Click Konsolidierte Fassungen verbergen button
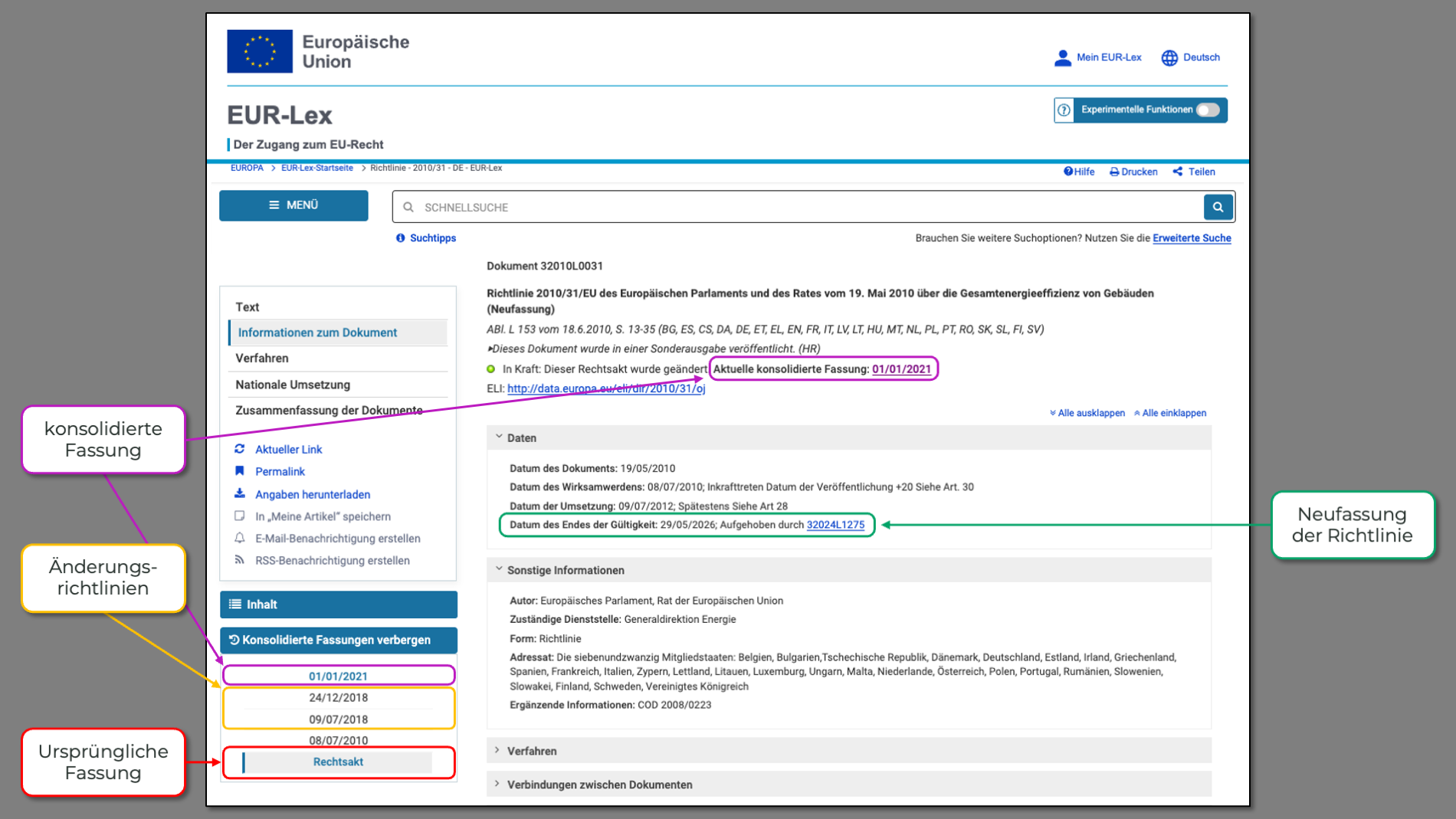The width and height of the screenshot is (1456, 819). click(x=339, y=640)
